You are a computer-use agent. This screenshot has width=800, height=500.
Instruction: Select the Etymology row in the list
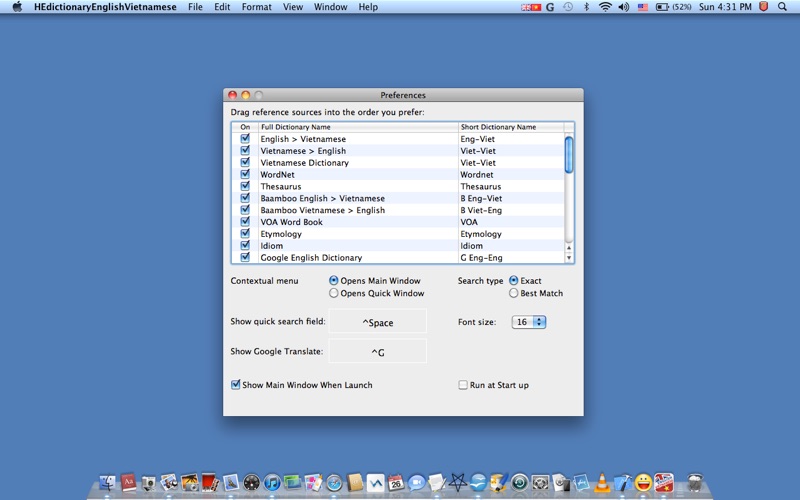pos(398,234)
